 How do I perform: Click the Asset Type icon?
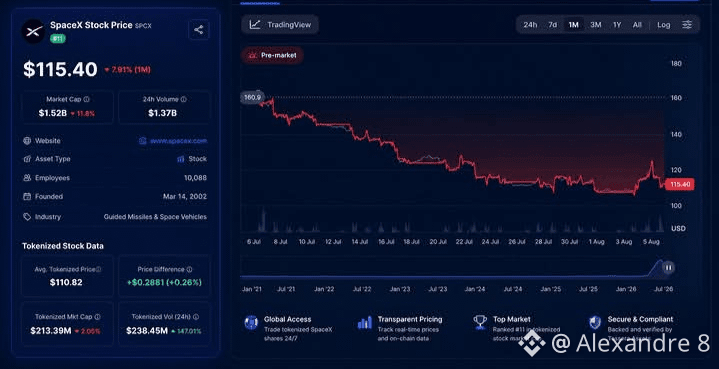(x=27, y=159)
